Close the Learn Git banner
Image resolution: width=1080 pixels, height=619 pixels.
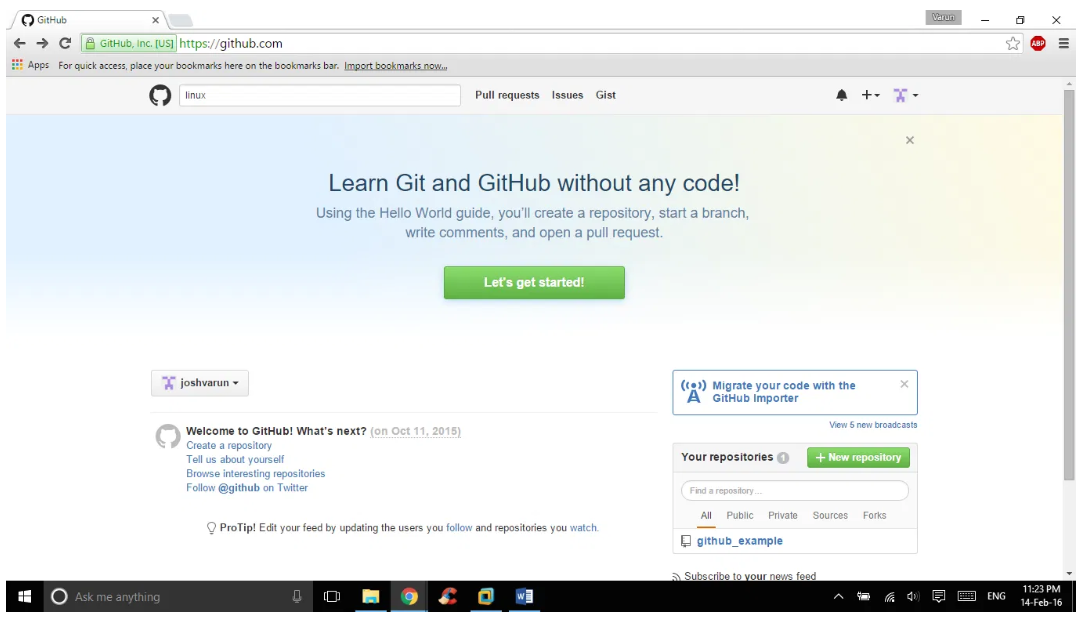pos(909,140)
